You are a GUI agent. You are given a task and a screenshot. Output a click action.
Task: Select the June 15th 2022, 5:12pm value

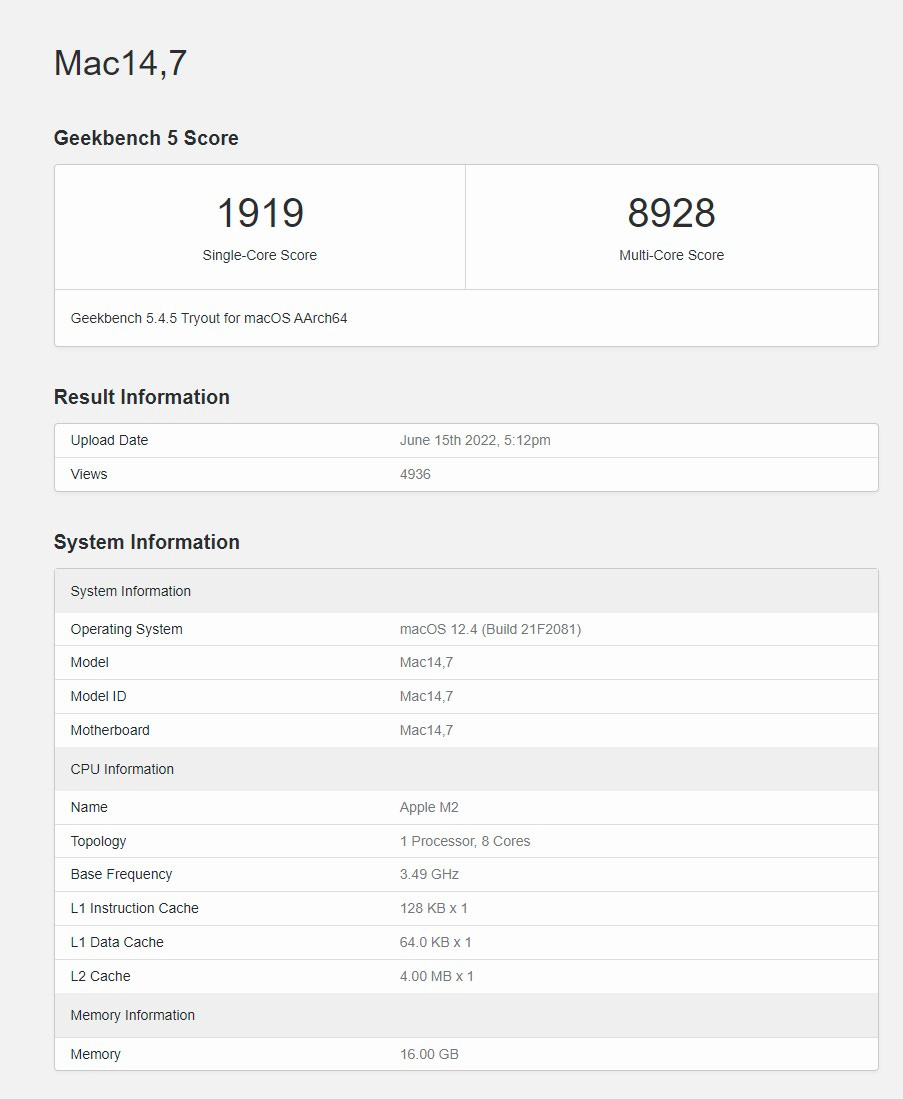click(x=475, y=440)
